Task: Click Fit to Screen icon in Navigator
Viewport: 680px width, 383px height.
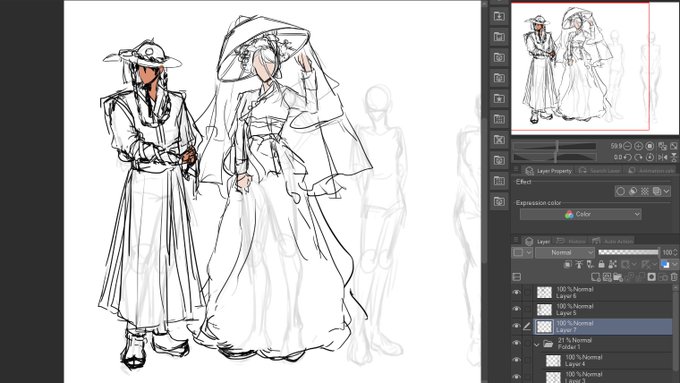Action: point(673,146)
